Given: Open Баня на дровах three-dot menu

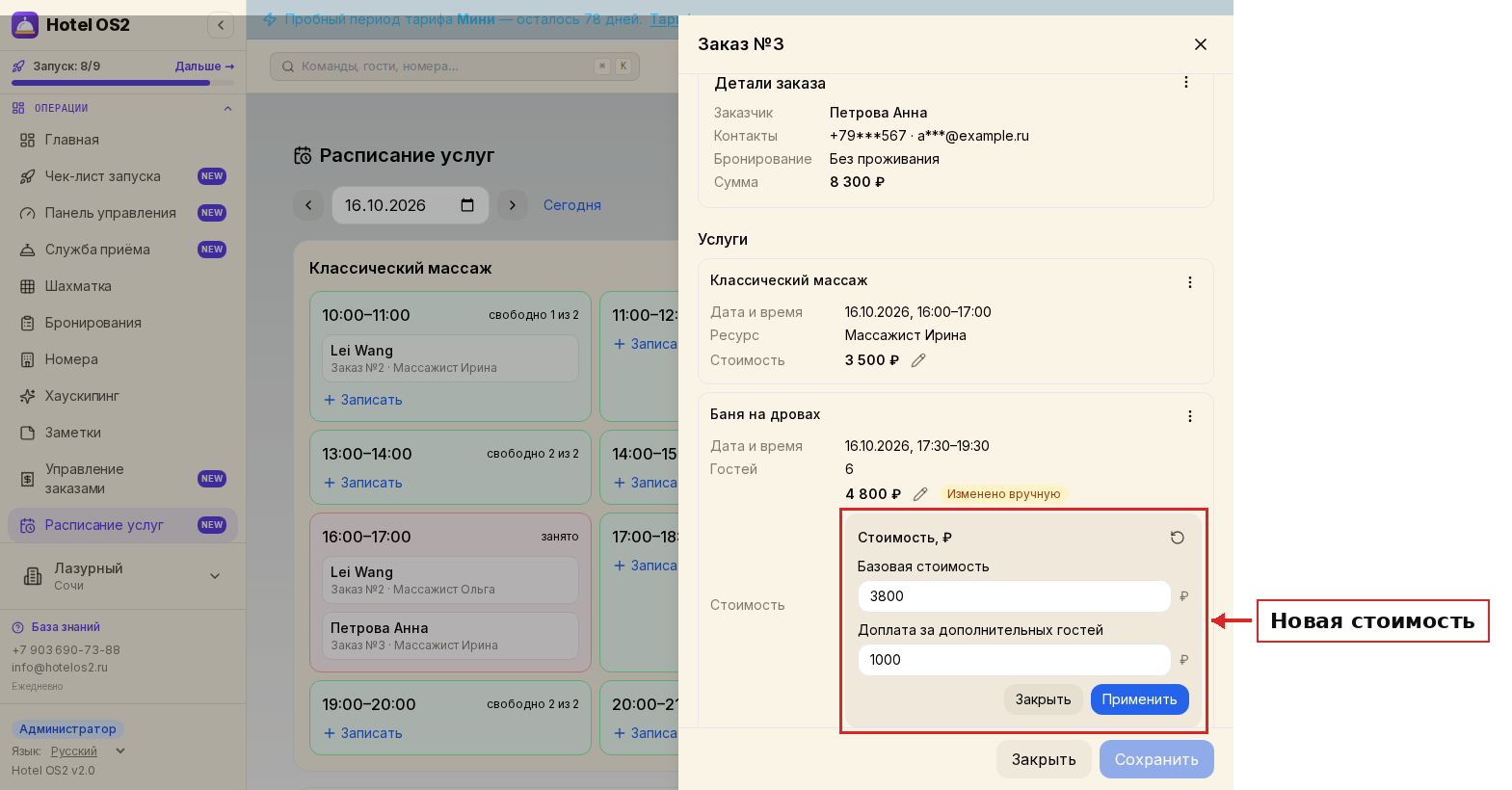Looking at the screenshot, I should click(x=1190, y=416).
